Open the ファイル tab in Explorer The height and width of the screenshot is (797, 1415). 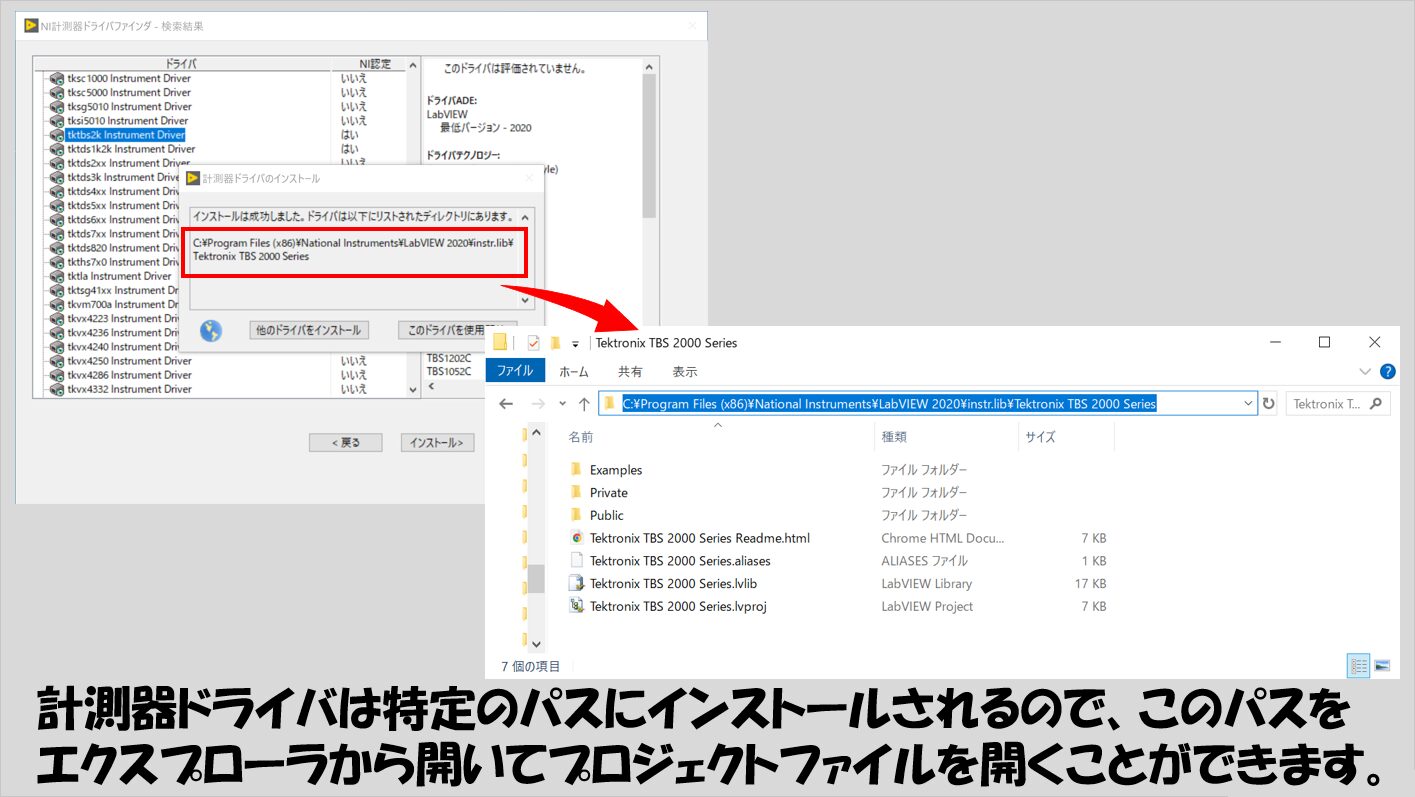(x=515, y=371)
